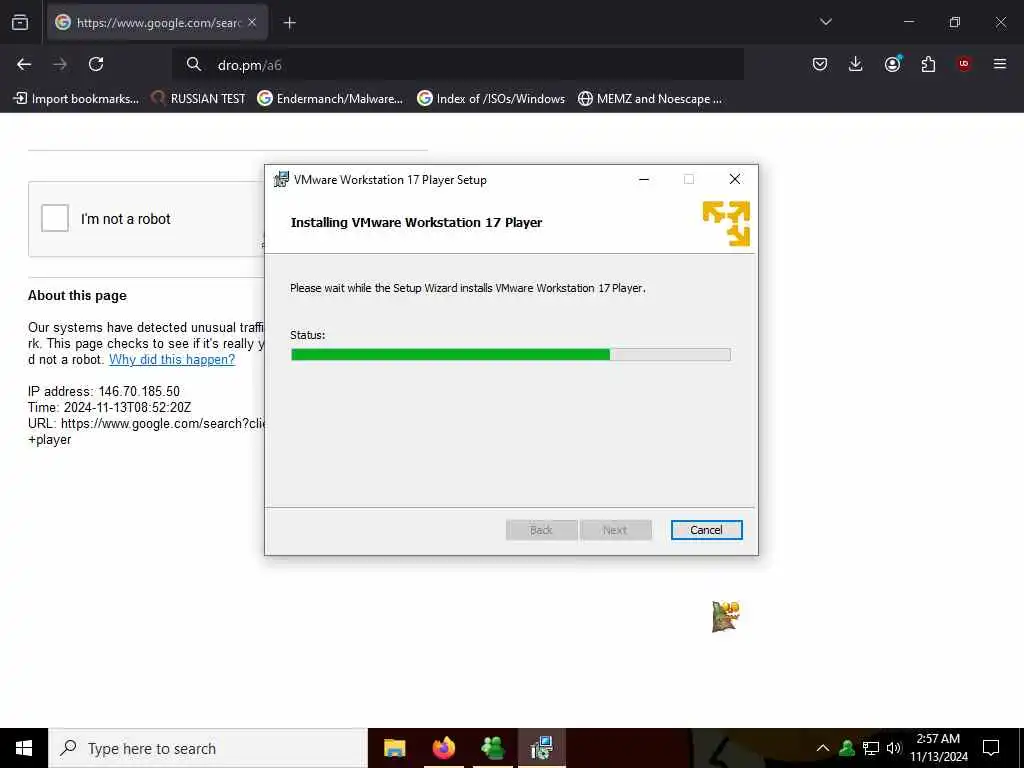Click the greyed-out Next button

(615, 530)
